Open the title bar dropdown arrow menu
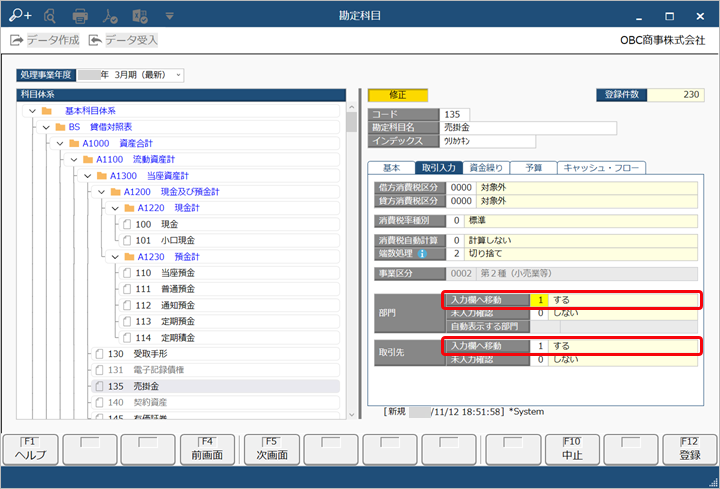 pos(169,16)
